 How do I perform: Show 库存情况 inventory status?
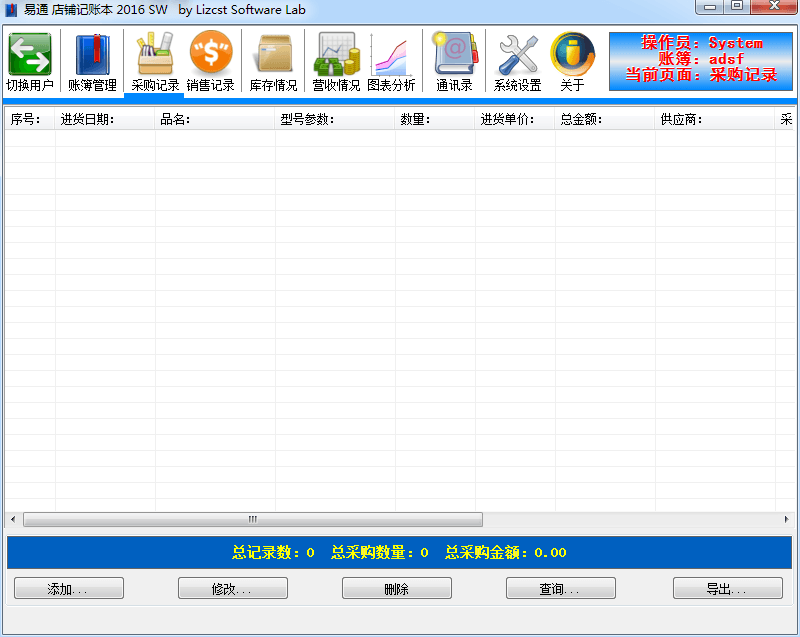(x=273, y=61)
